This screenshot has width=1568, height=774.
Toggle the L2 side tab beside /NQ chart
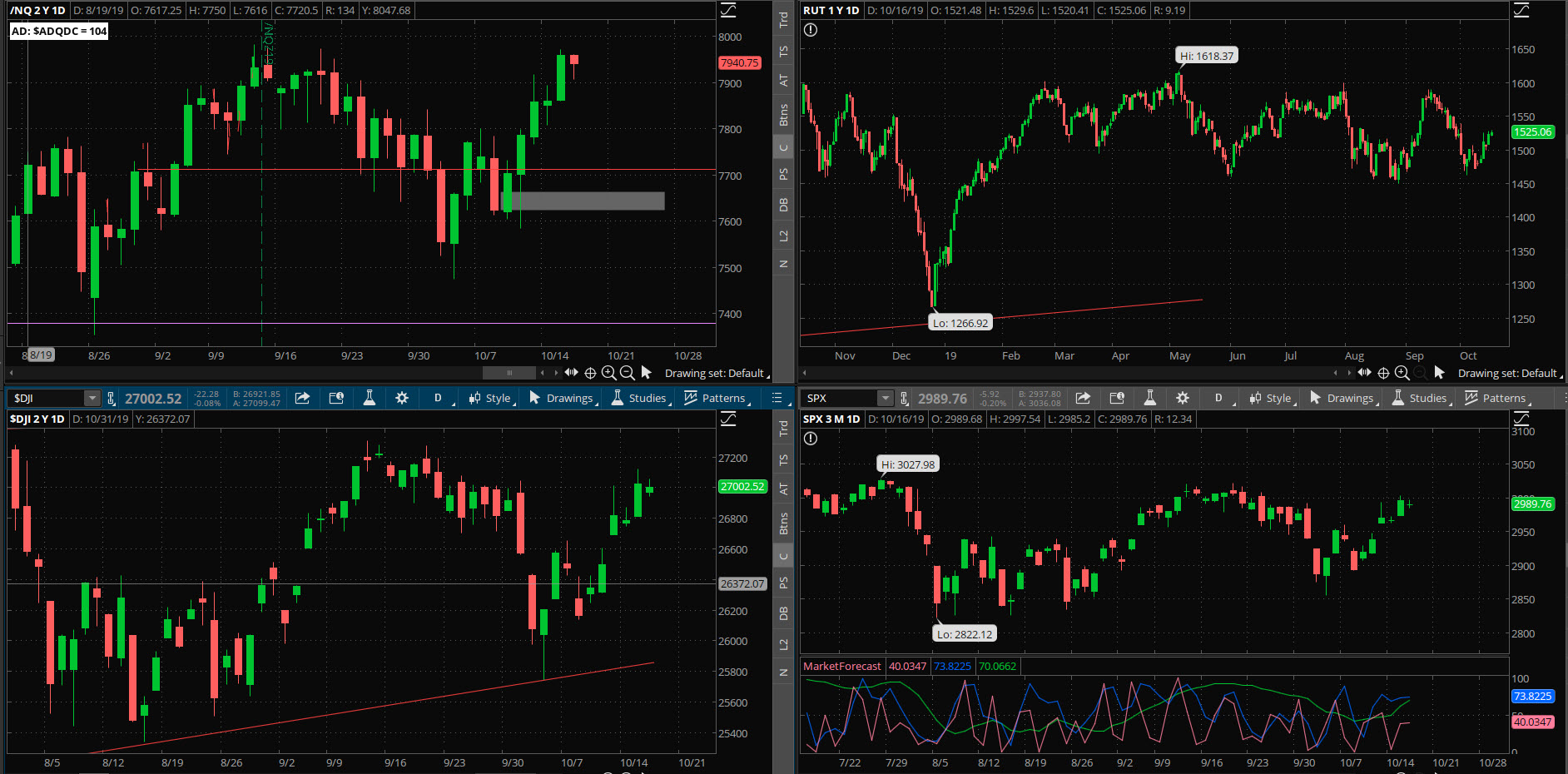783,236
